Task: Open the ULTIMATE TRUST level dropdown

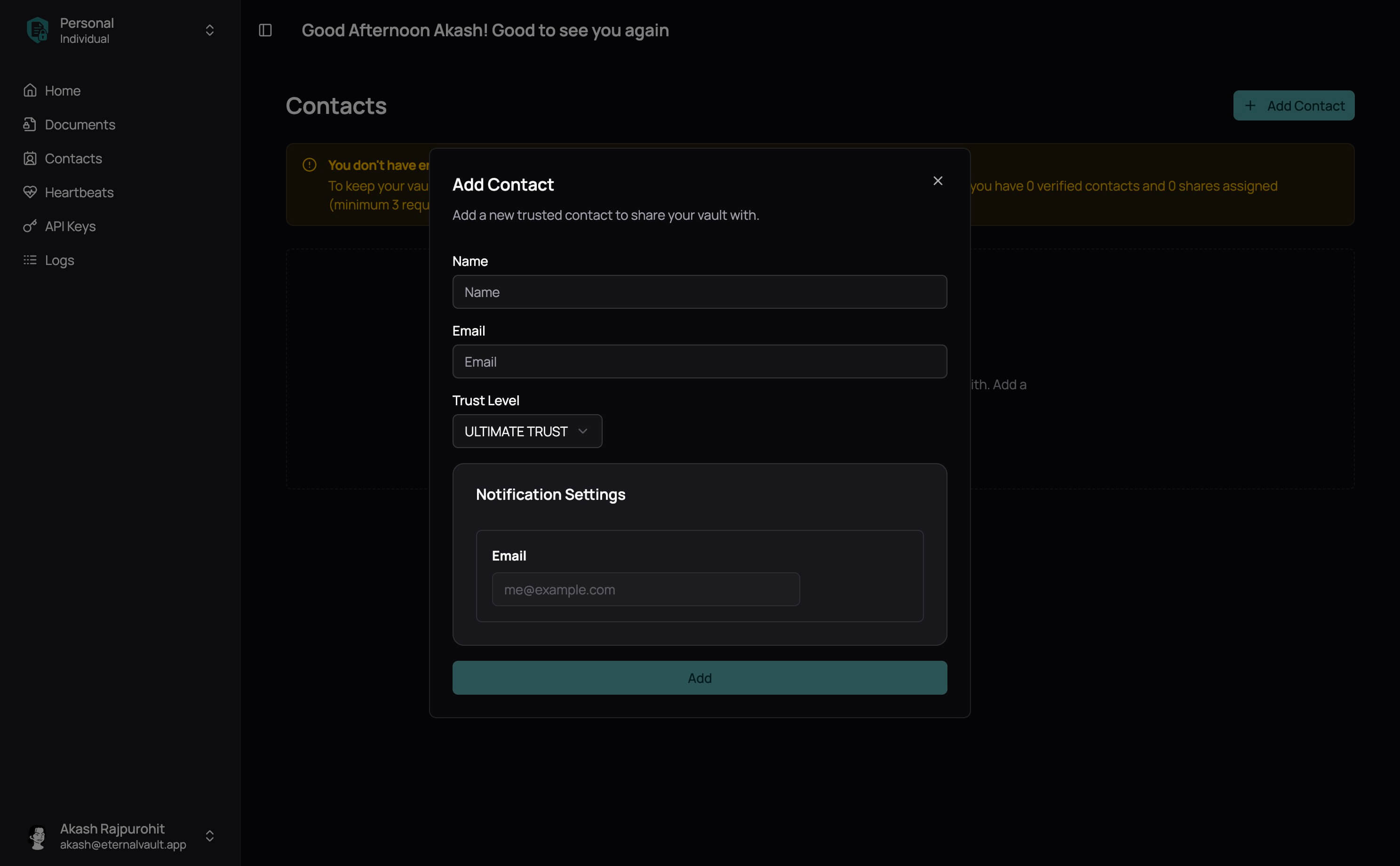Action: 527,431
